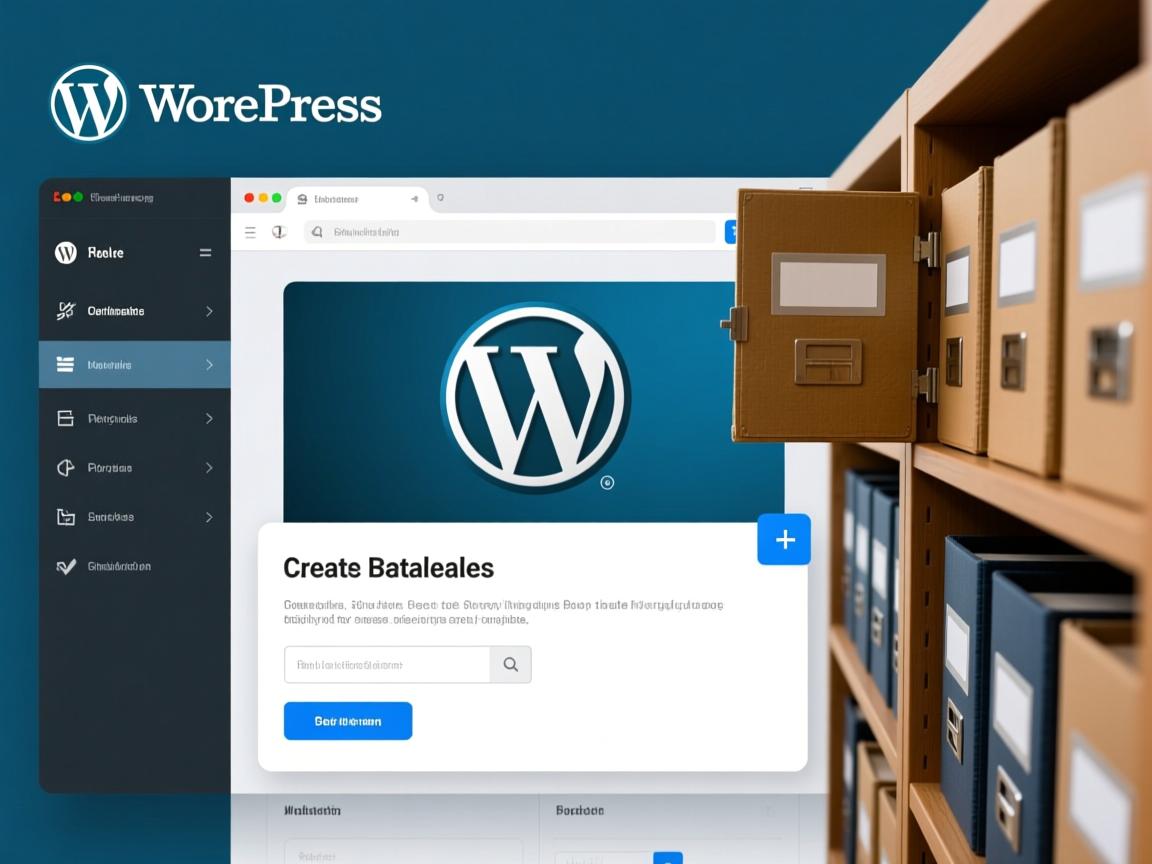Click the yellow dot in the sidebar titlebar

click(x=63, y=197)
